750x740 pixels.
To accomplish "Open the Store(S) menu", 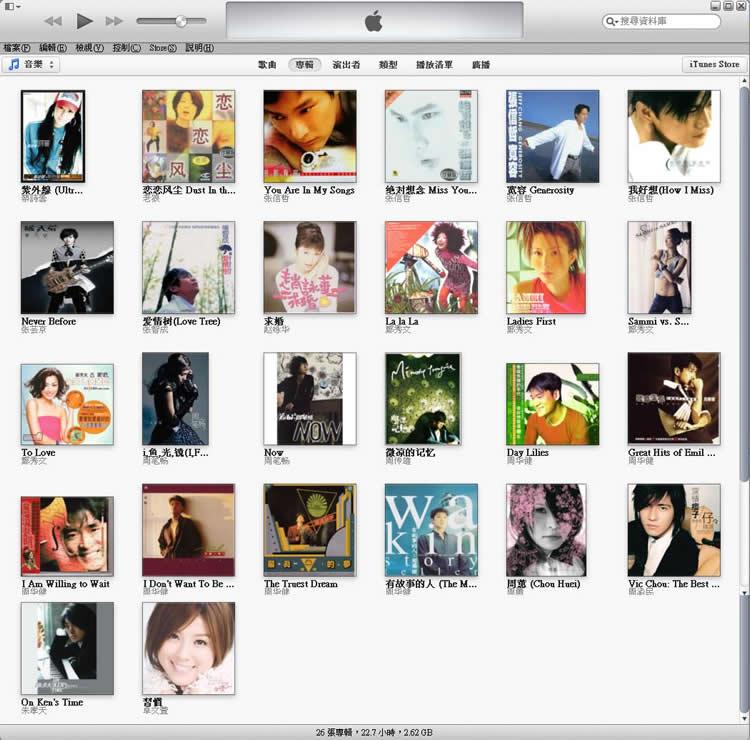I will pyautogui.click(x=163, y=48).
